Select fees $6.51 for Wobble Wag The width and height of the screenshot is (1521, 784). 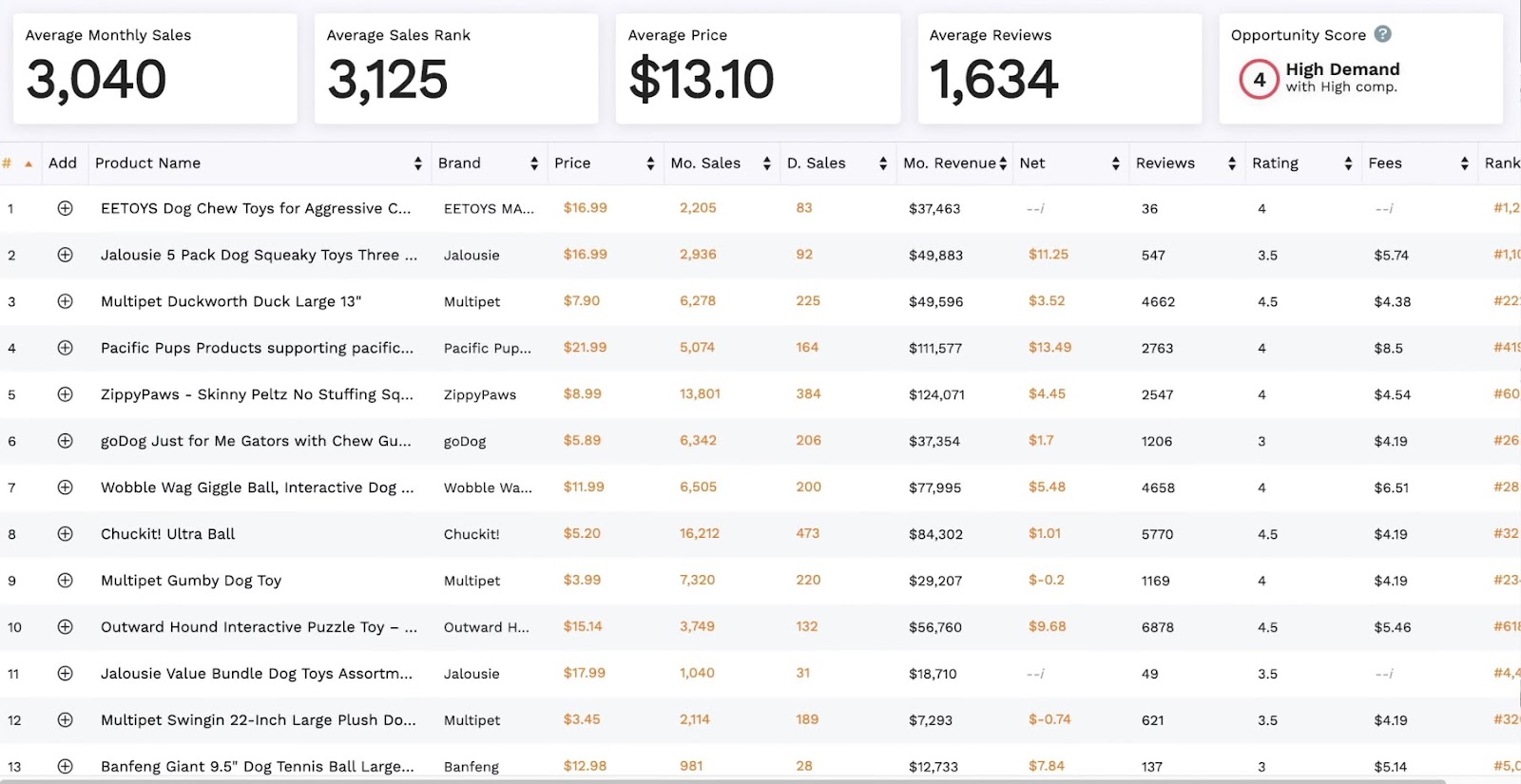point(1391,488)
